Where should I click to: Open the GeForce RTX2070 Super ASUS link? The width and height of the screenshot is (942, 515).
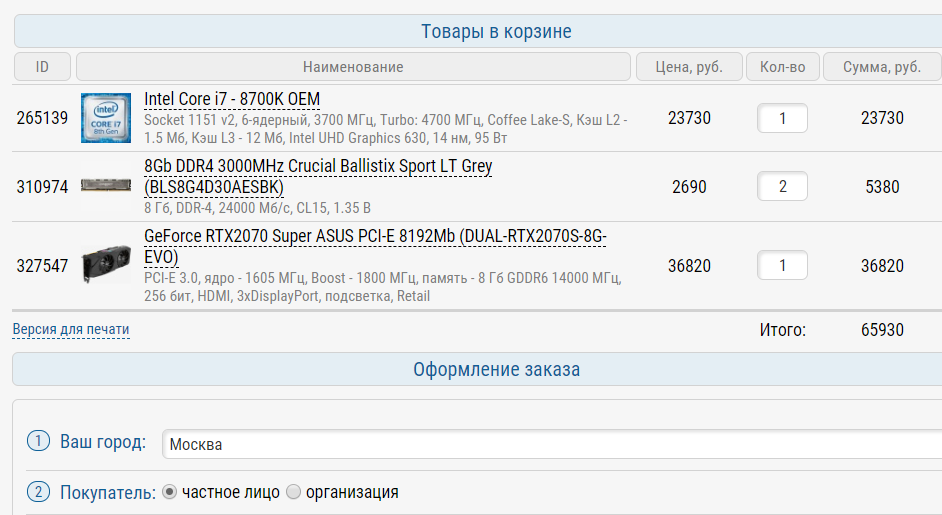375,236
